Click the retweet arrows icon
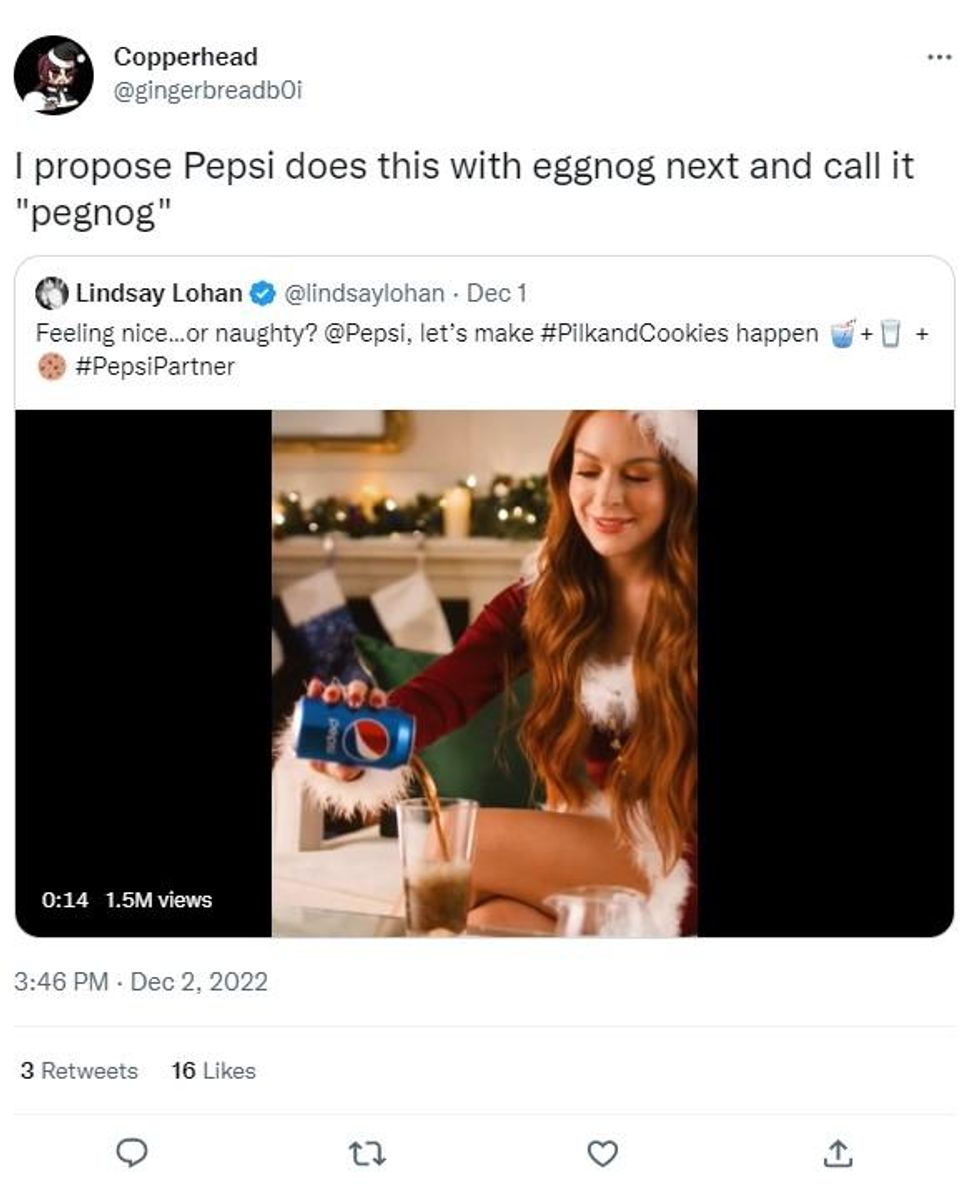This screenshot has width=980, height=1185. click(x=367, y=1154)
